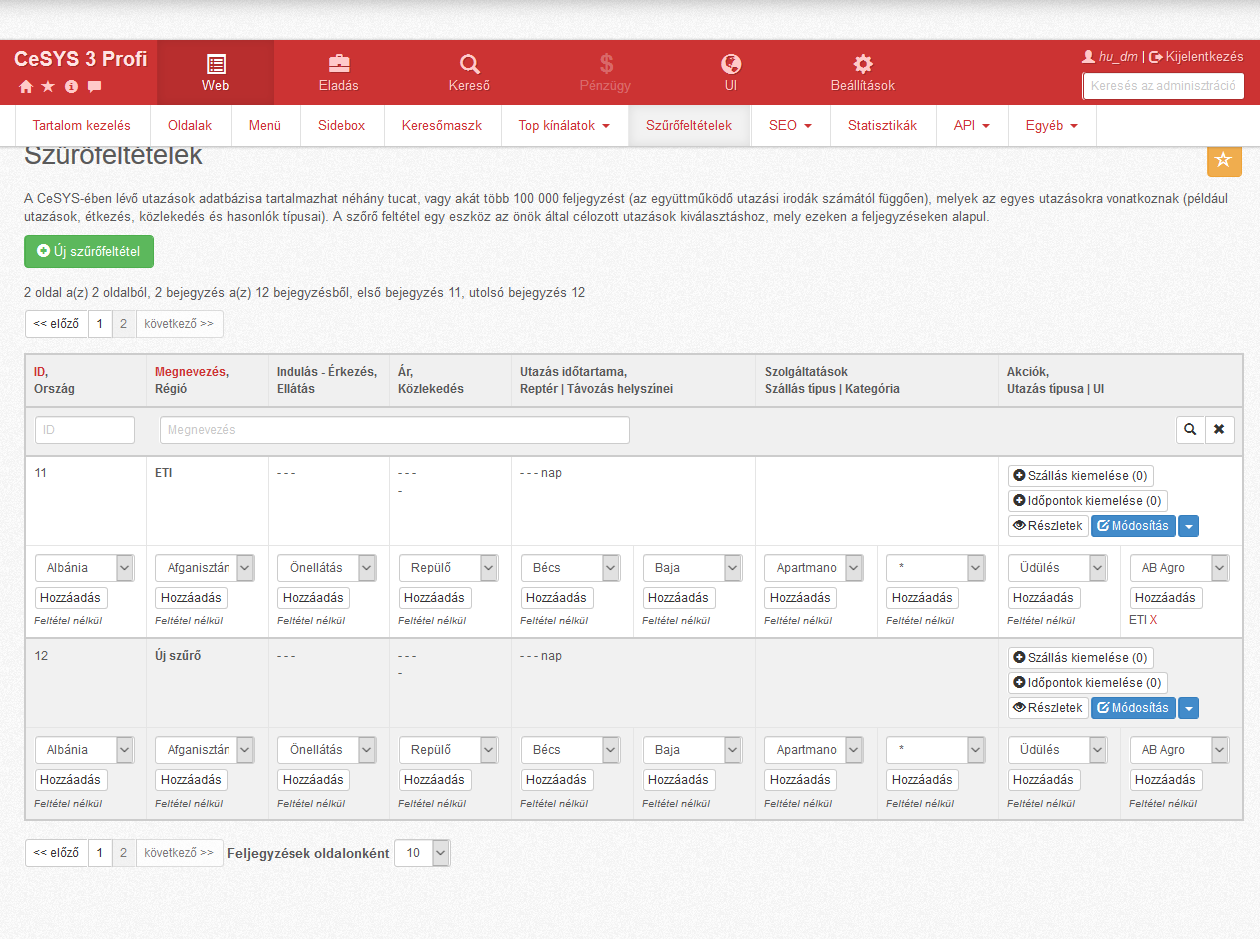Open the Beállítások gear section
This screenshot has width=1260, height=939.
tap(863, 73)
